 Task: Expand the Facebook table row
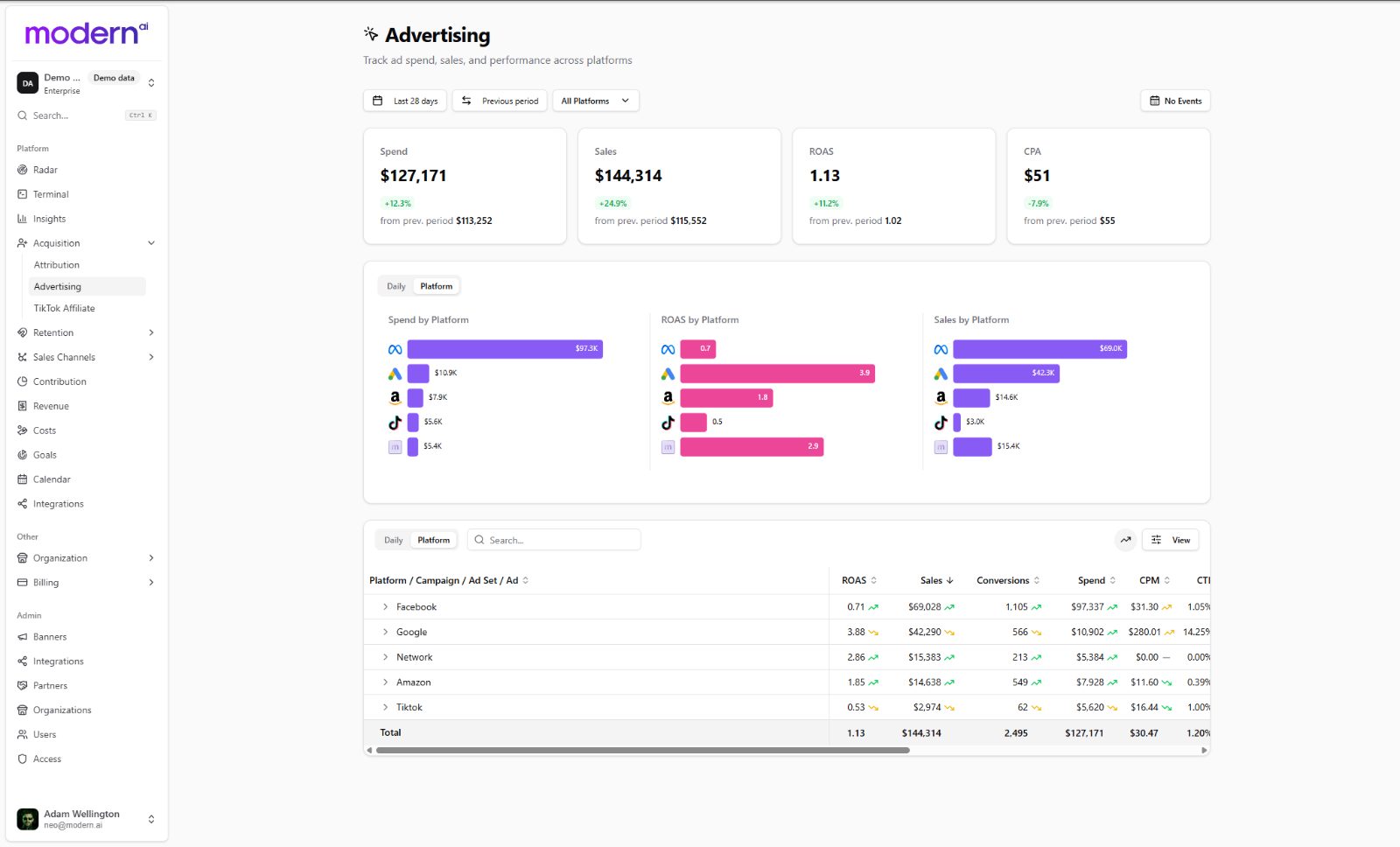click(385, 606)
